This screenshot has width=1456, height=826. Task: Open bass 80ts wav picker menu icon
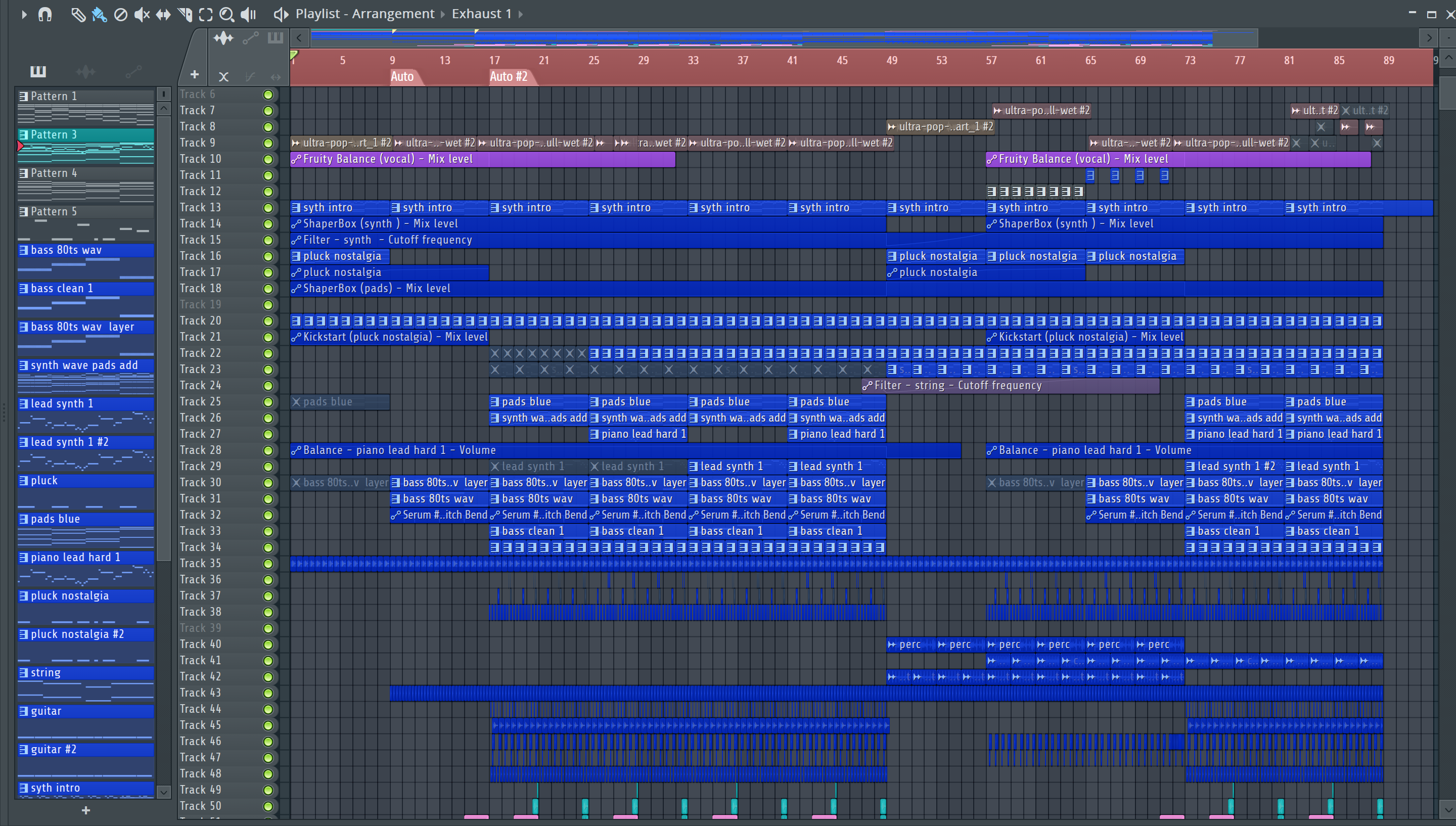[23, 250]
